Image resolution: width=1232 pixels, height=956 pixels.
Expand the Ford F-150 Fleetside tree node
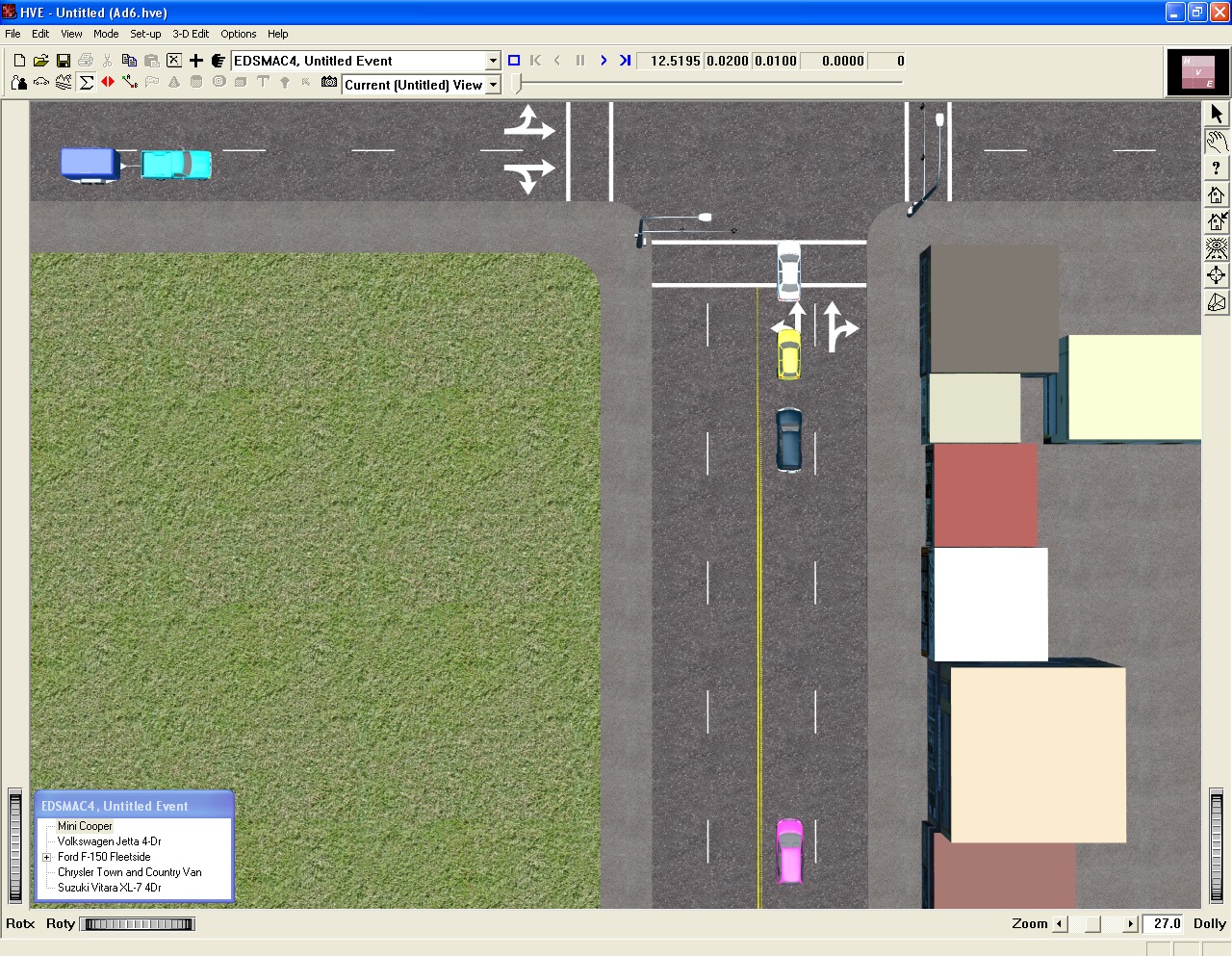pos(46,857)
